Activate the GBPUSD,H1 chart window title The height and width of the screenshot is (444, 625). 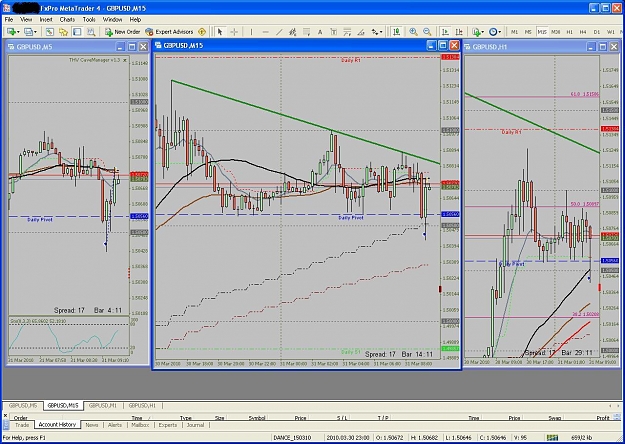(489, 47)
